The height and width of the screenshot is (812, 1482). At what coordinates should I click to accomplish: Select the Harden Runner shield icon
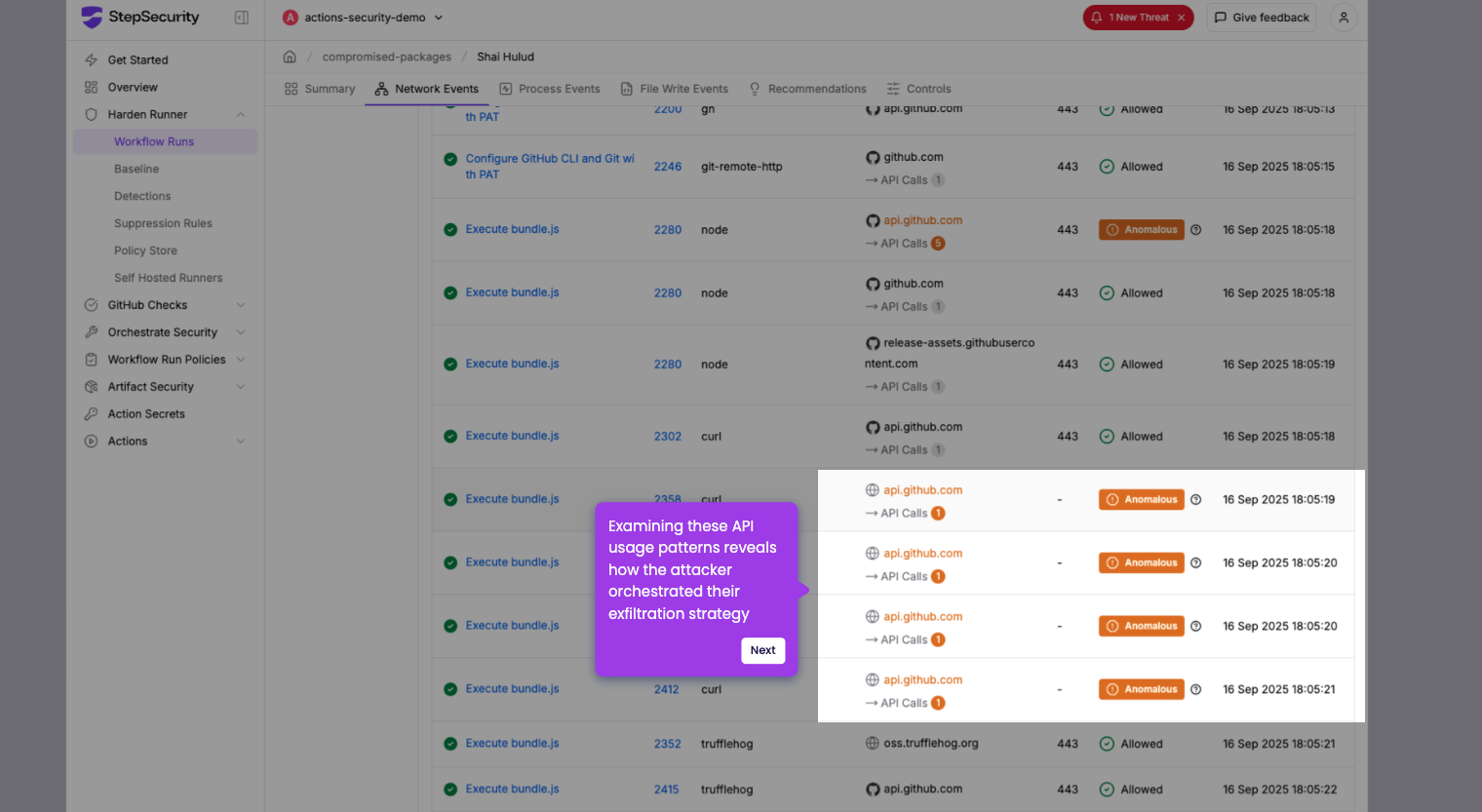click(90, 114)
